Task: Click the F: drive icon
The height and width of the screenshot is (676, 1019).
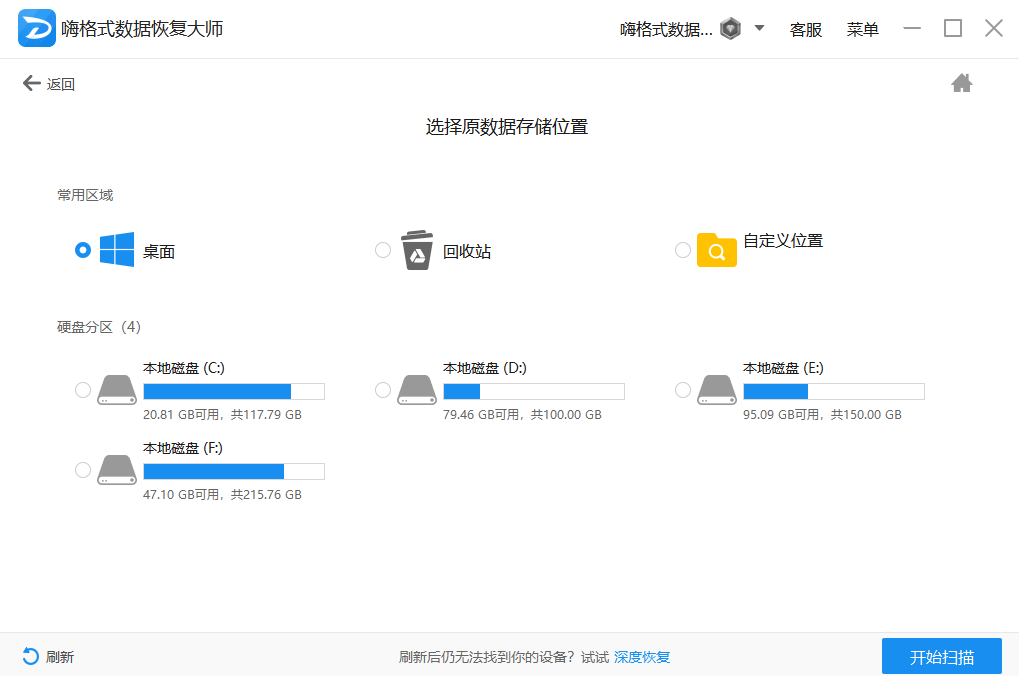Action: click(x=117, y=470)
